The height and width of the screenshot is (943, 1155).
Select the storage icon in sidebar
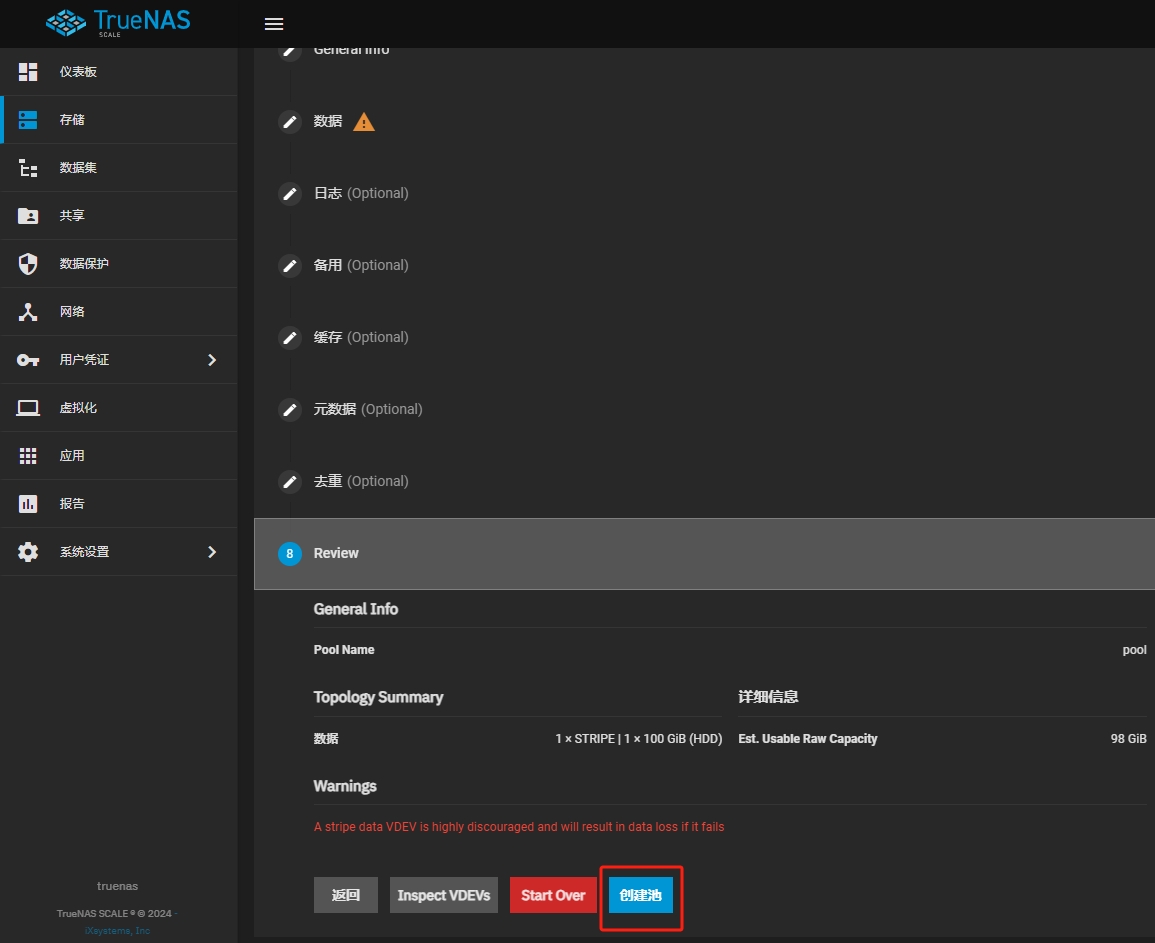[x=28, y=120]
